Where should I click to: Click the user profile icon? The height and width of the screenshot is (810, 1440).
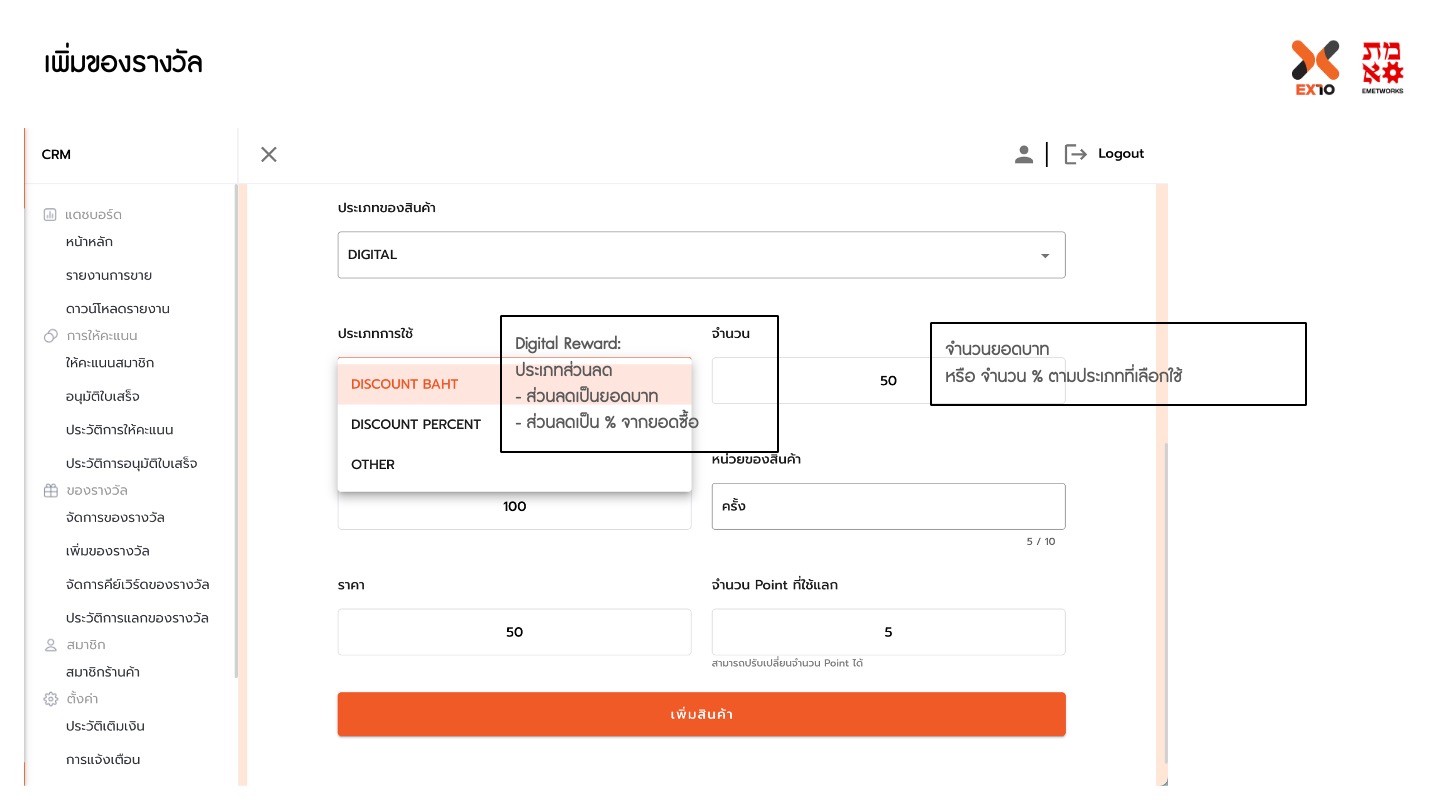[1023, 154]
